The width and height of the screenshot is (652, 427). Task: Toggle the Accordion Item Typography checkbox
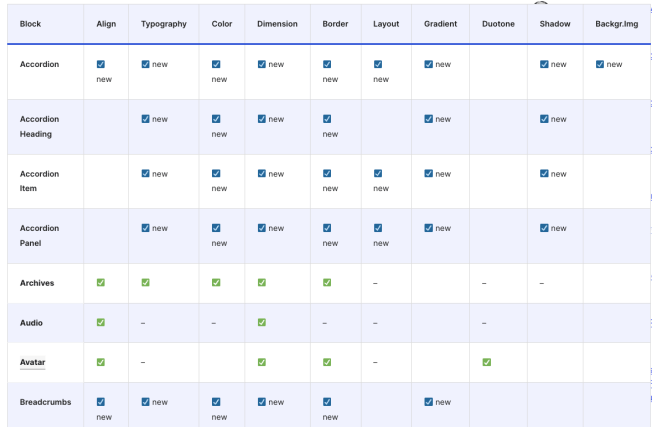tap(146, 174)
